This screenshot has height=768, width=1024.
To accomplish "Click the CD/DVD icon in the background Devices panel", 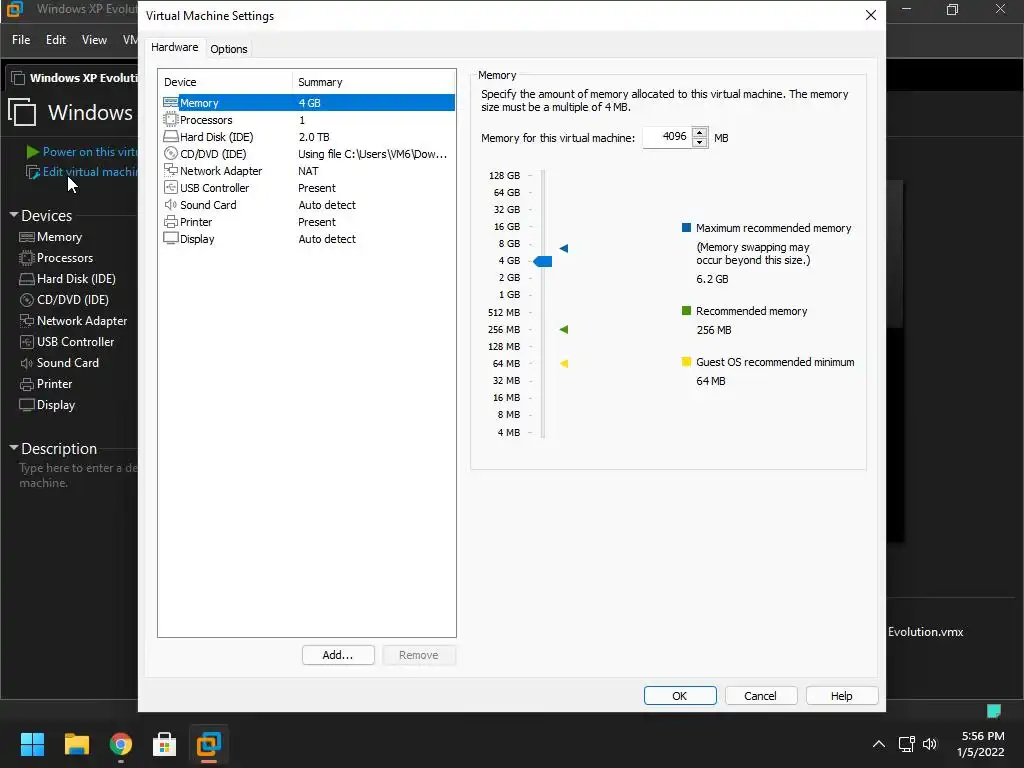I will coord(27,300).
